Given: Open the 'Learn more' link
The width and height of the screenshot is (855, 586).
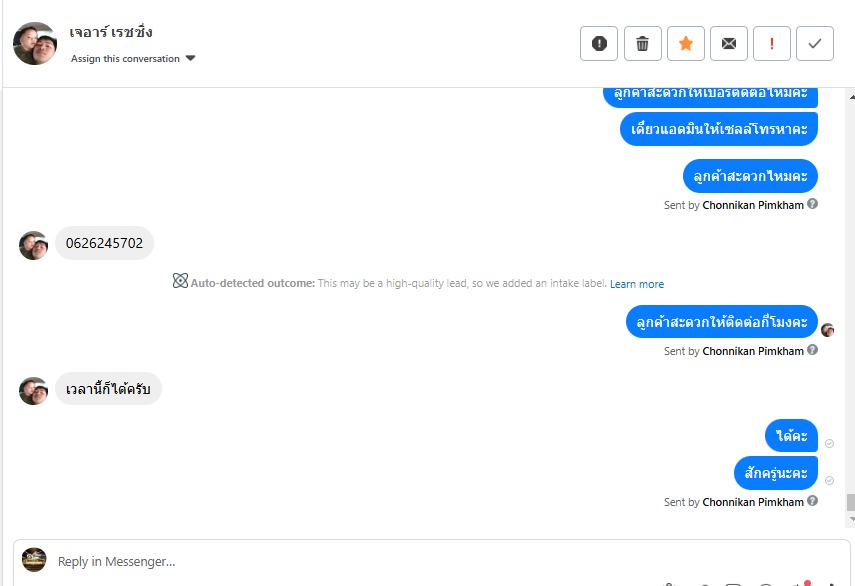Looking at the screenshot, I should coord(637,284).
